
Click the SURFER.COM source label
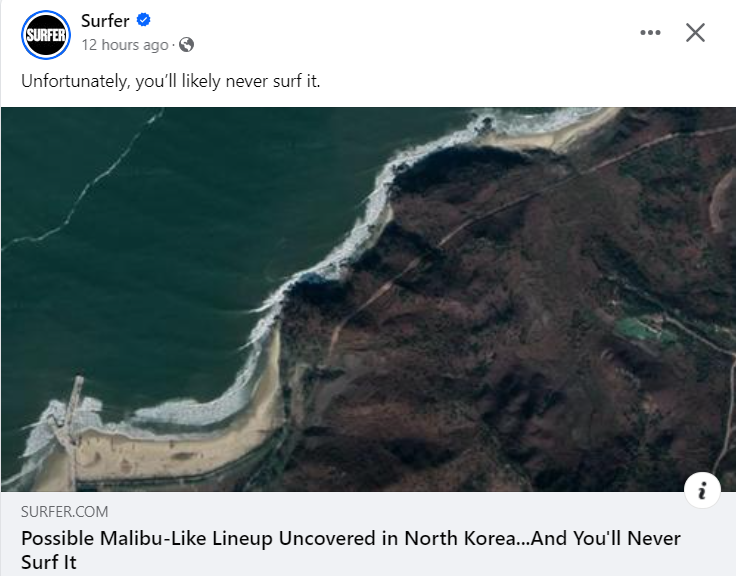click(64, 511)
